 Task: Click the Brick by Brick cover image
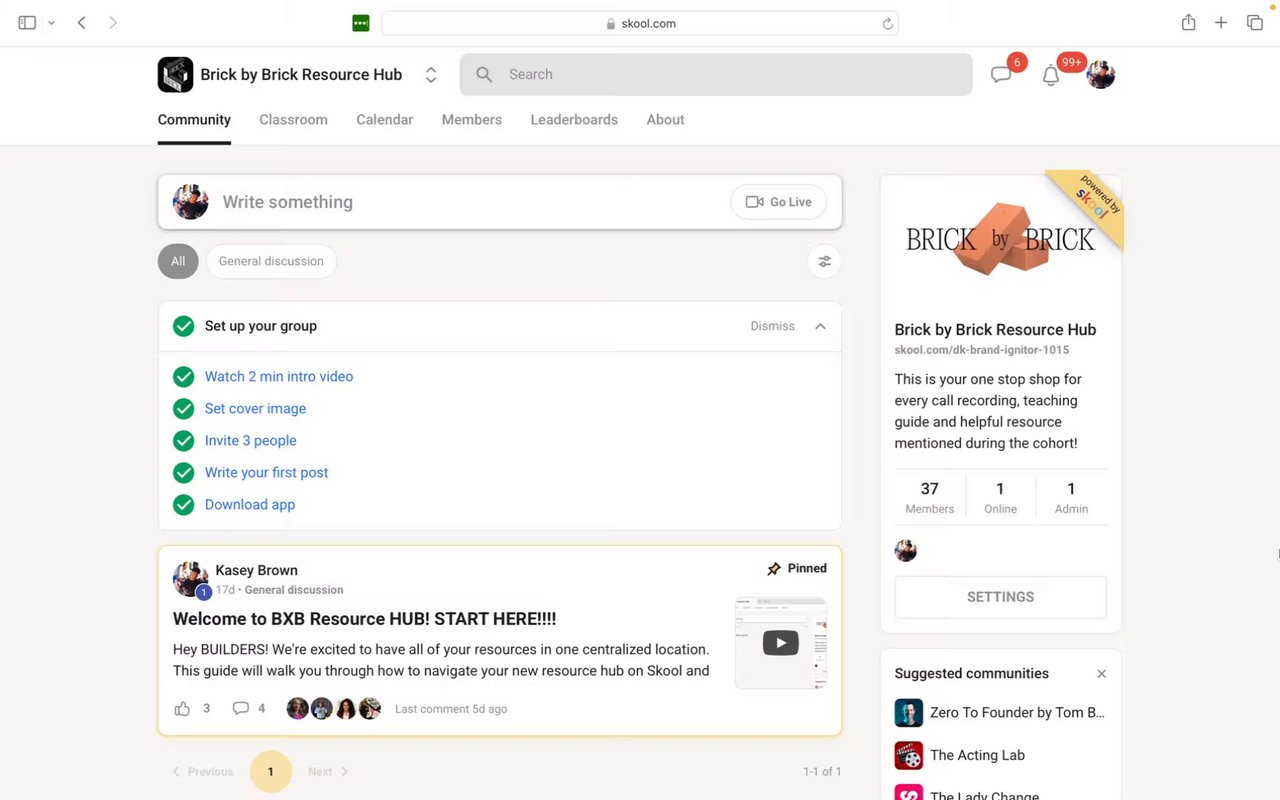coord(1000,238)
